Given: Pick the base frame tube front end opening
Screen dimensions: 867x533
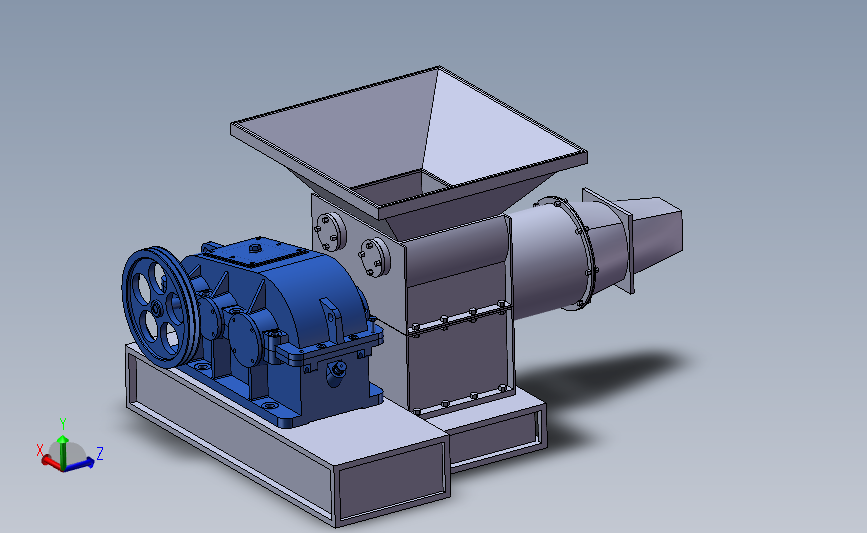Looking at the screenshot, I should [x=393, y=482].
